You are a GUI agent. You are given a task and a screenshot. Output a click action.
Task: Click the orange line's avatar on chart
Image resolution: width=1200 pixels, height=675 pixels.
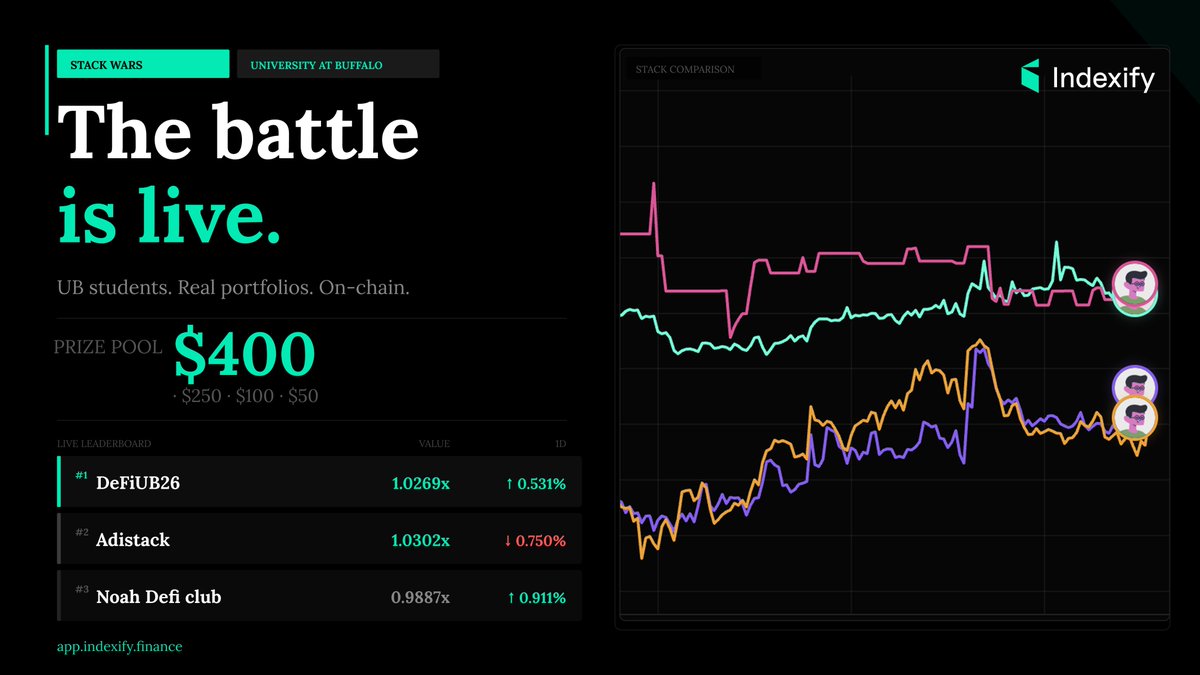point(1135,418)
